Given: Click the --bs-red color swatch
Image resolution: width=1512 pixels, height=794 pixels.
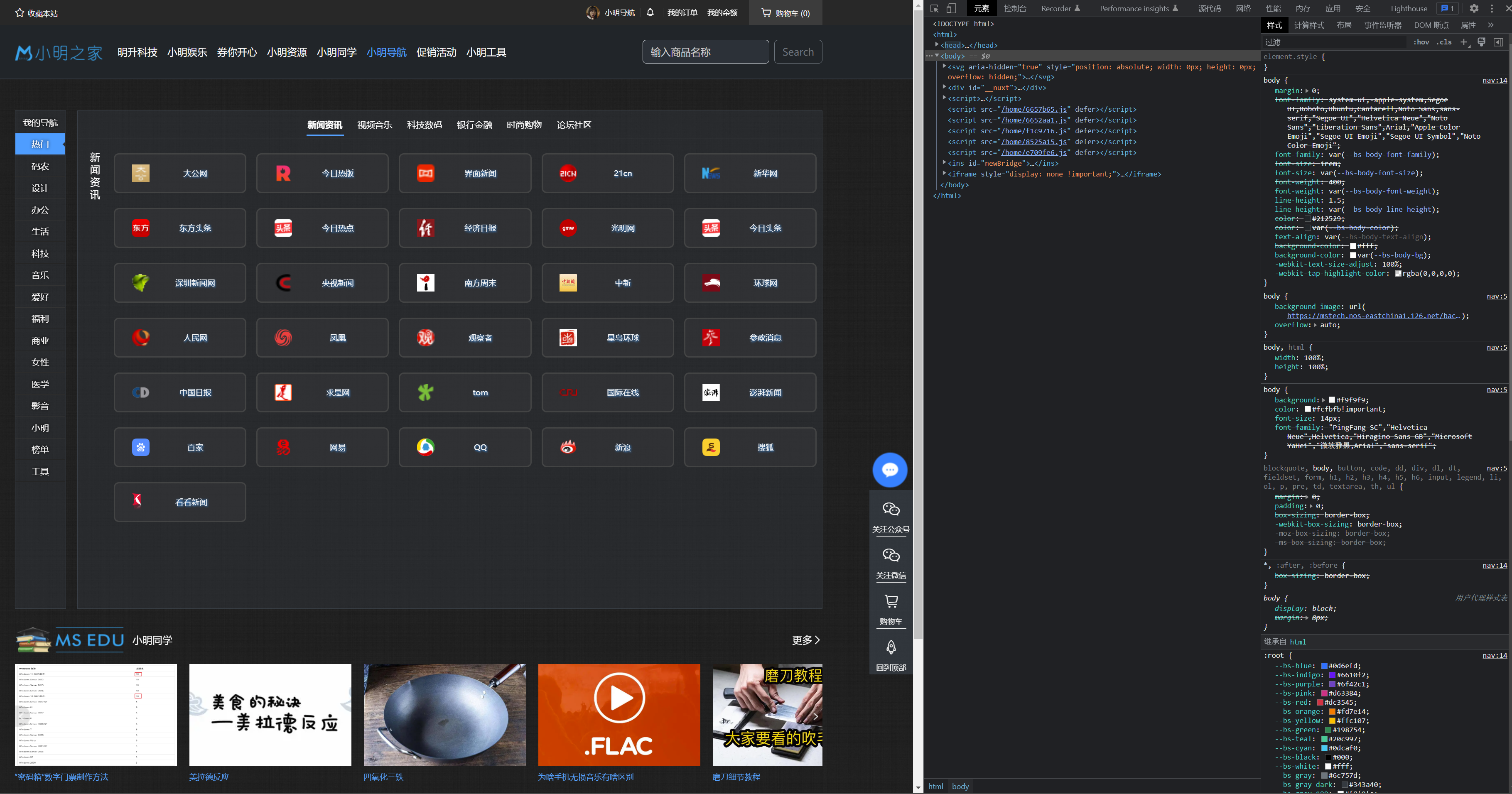Looking at the screenshot, I should [x=1320, y=702].
